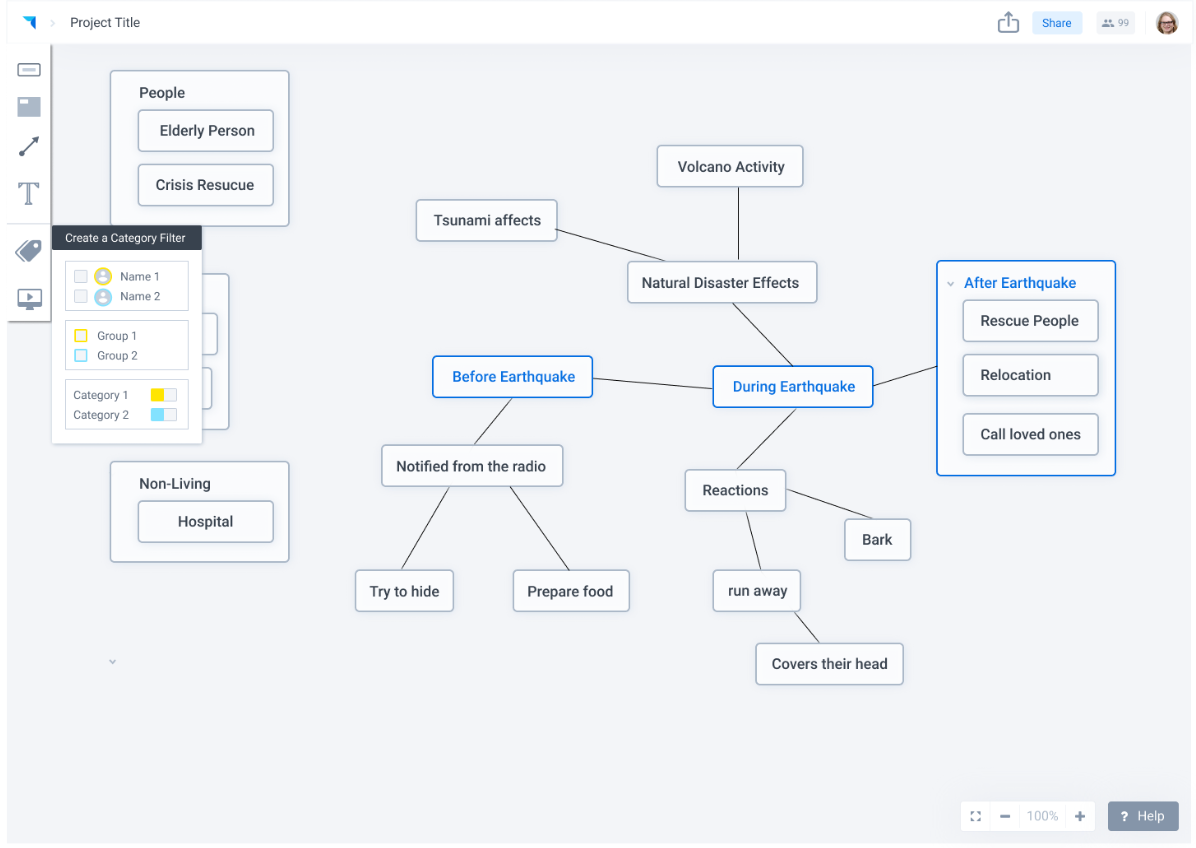Click the After Earthquake title
This screenshot has height=848, width=1196.
point(1020,283)
